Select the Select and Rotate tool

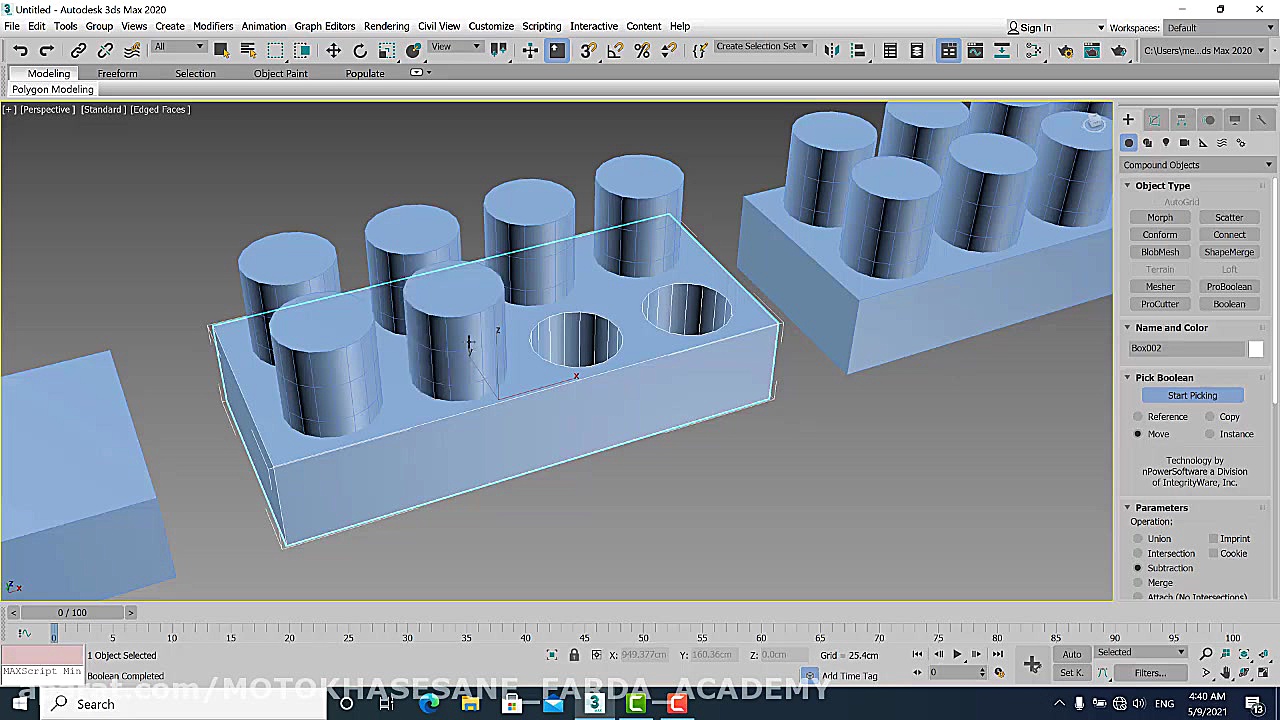[x=360, y=50]
